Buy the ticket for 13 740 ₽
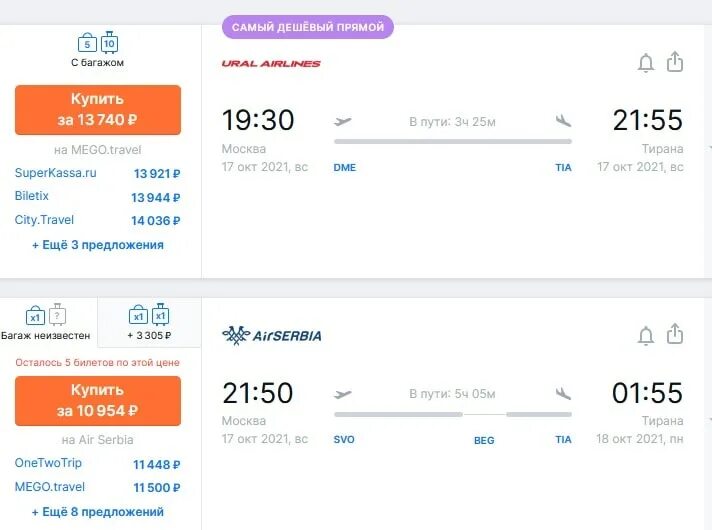 [x=98, y=110]
